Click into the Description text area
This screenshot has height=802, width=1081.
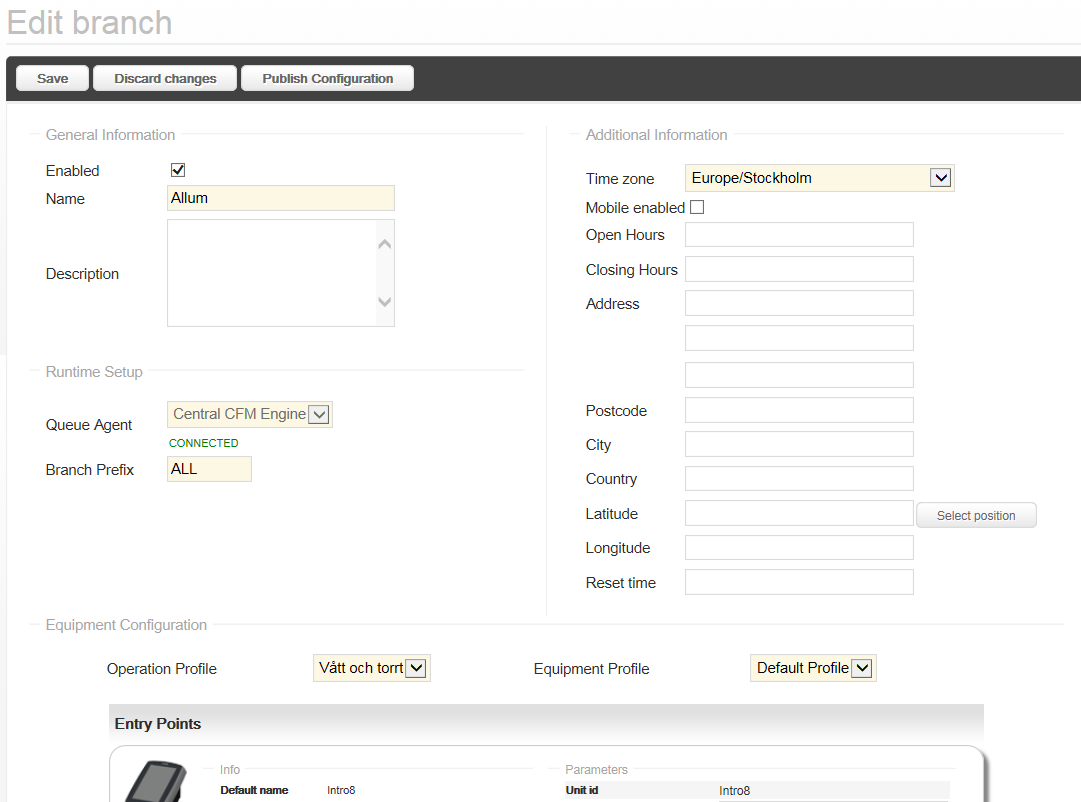270,273
